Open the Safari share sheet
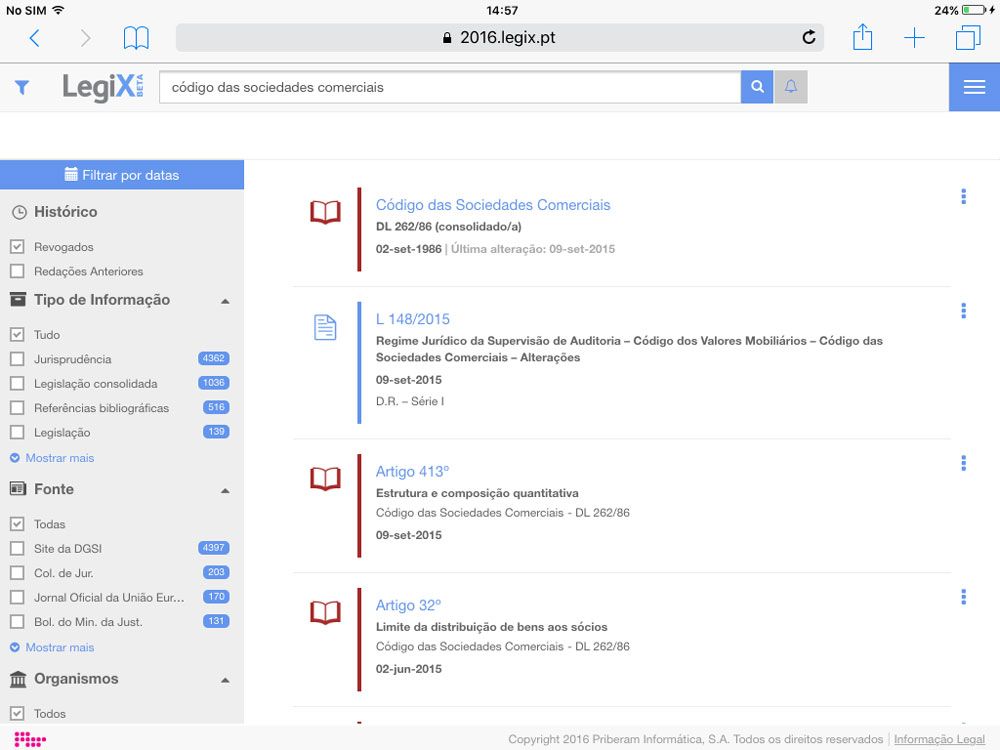Screen dimensions: 1000x750 pyautogui.click(x=862, y=37)
